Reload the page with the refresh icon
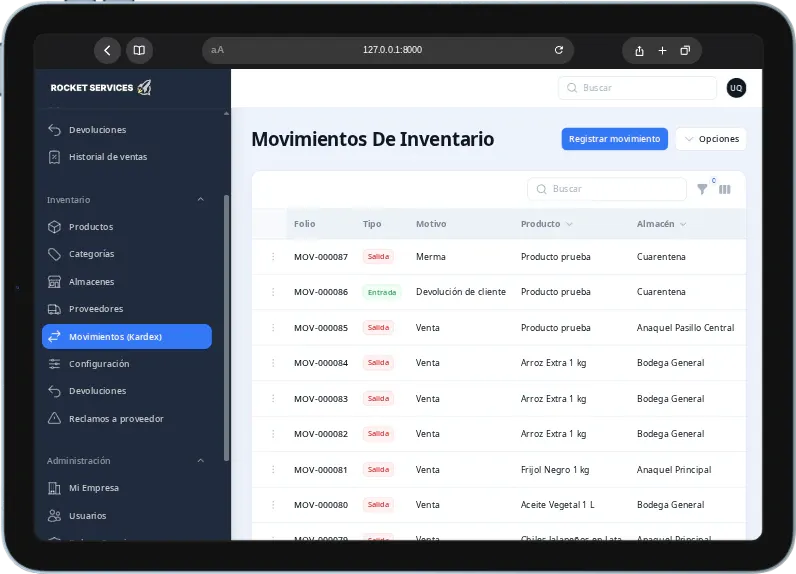This screenshot has width=796, height=574. point(559,50)
